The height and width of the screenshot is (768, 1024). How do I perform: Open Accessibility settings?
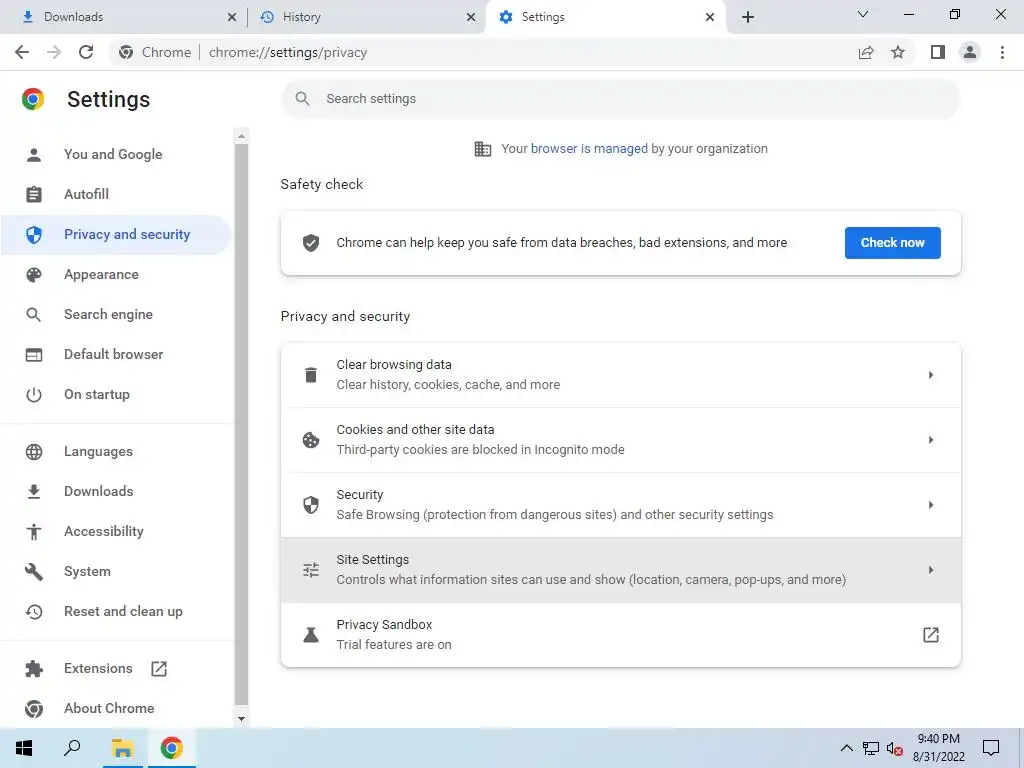coord(115,532)
